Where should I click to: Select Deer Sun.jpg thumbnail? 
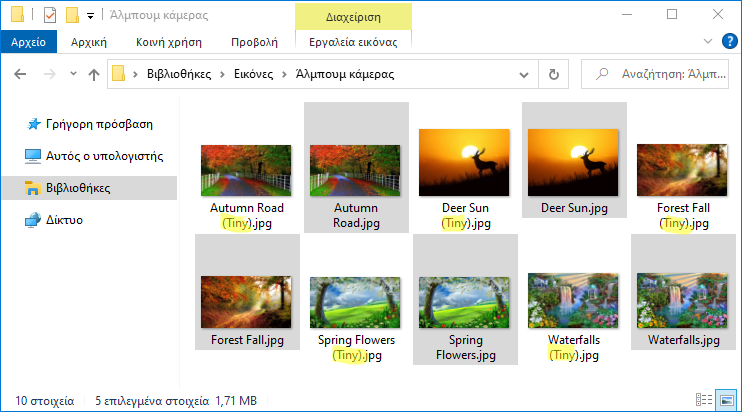[573, 162]
